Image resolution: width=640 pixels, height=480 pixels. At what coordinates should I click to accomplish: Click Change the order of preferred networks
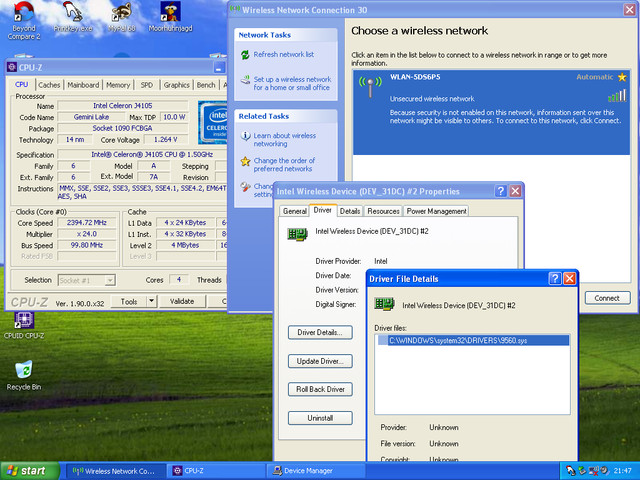click(x=284, y=164)
